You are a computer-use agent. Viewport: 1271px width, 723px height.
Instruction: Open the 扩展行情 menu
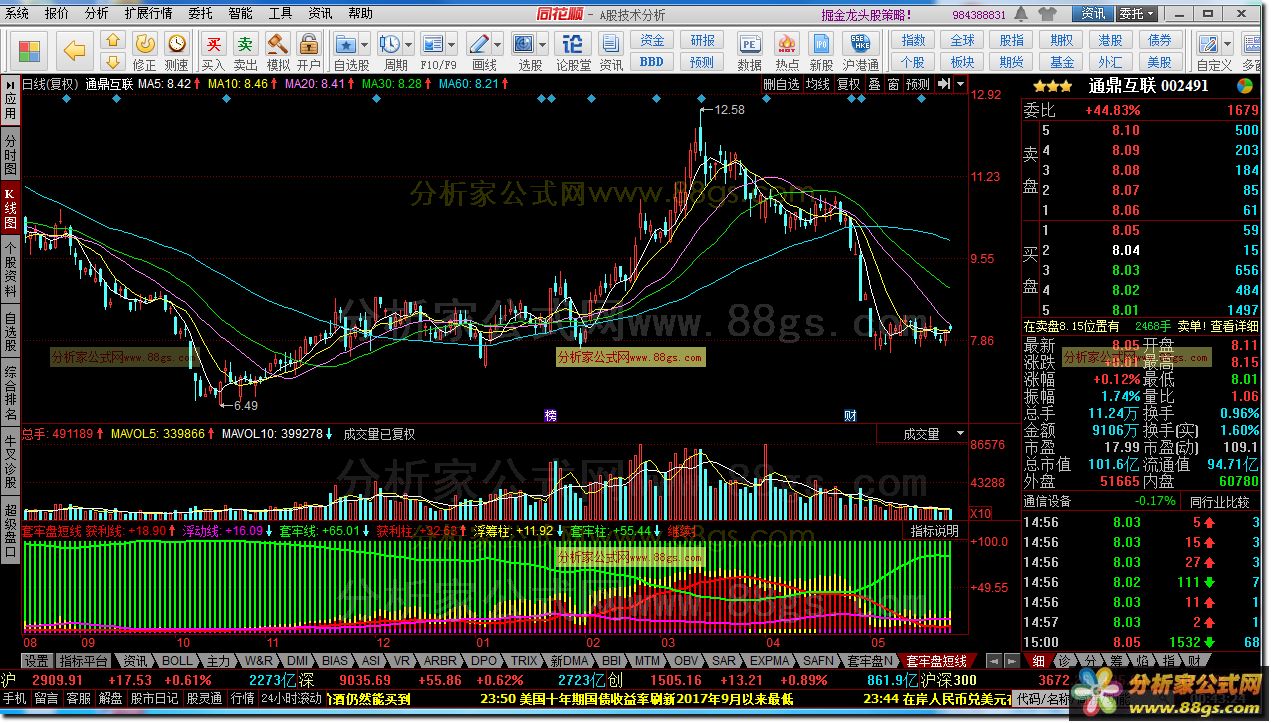(x=148, y=14)
